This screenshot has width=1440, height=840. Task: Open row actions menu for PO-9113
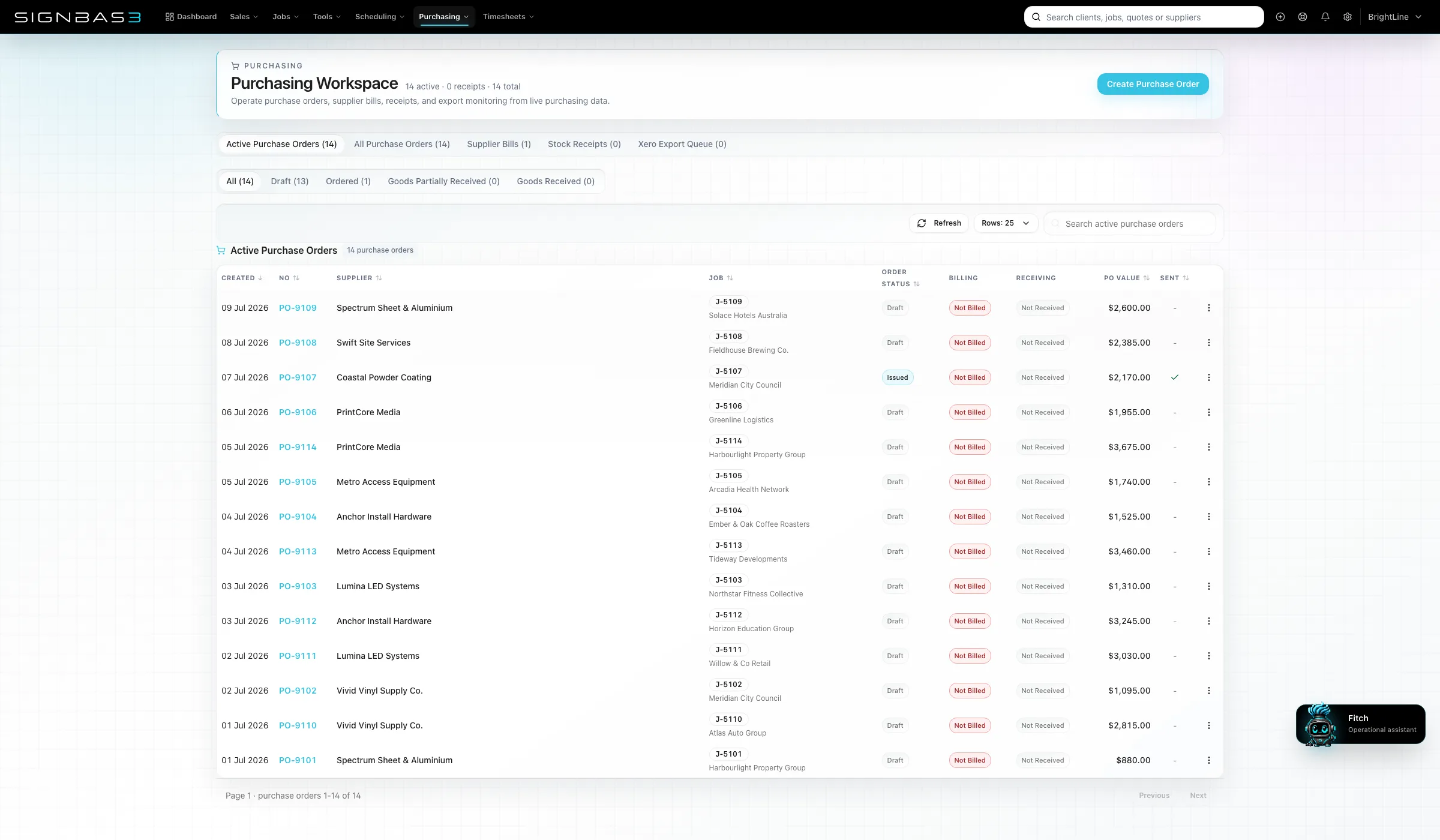[1209, 551]
